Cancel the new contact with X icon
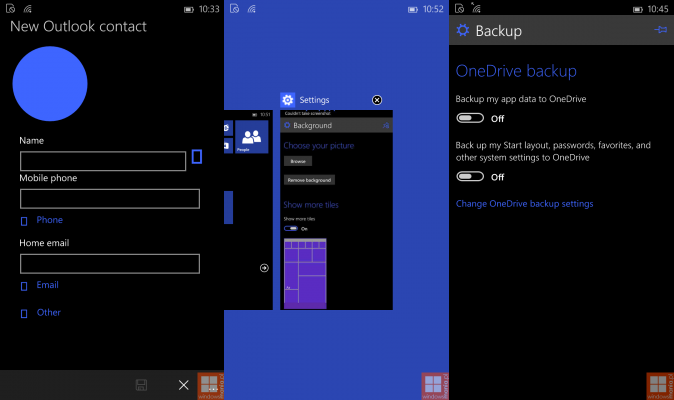The image size is (674, 400). pos(184,385)
